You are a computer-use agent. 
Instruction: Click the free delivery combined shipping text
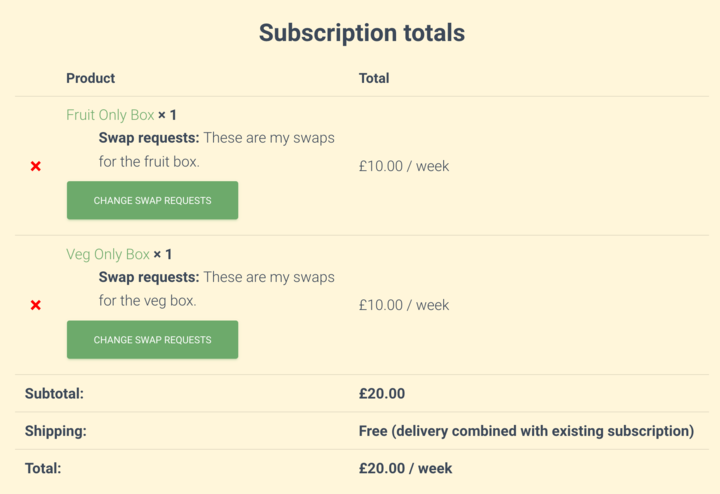[526, 431]
